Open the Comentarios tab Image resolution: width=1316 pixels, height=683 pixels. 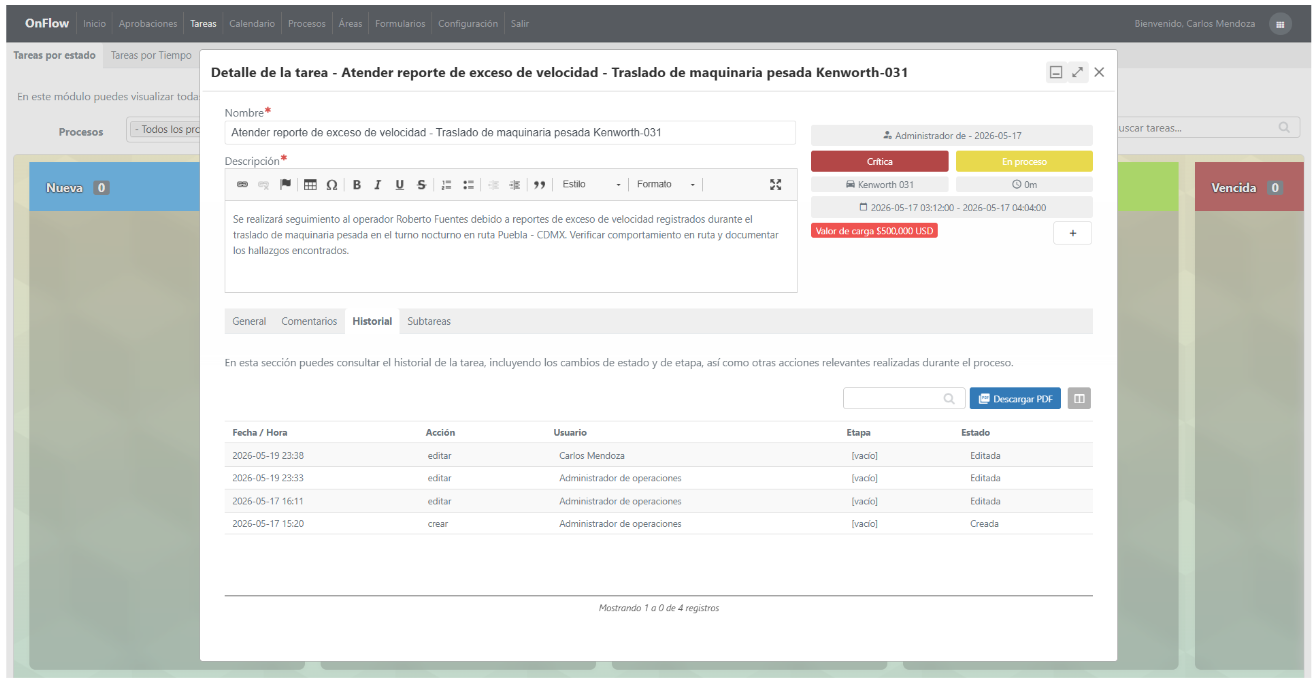[309, 321]
